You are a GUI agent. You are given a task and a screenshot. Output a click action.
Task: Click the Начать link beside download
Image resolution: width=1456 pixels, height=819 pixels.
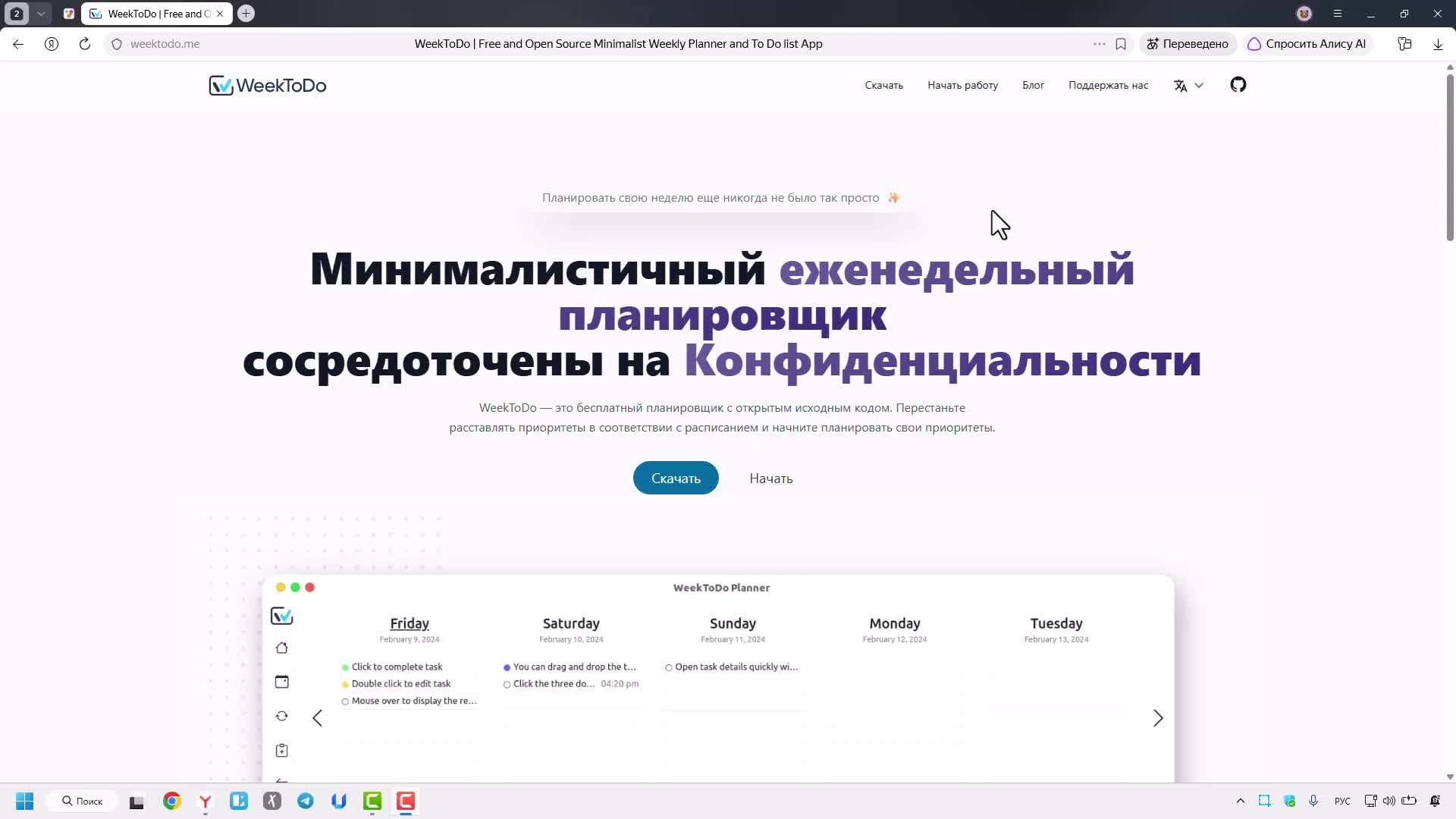pyautogui.click(x=771, y=479)
